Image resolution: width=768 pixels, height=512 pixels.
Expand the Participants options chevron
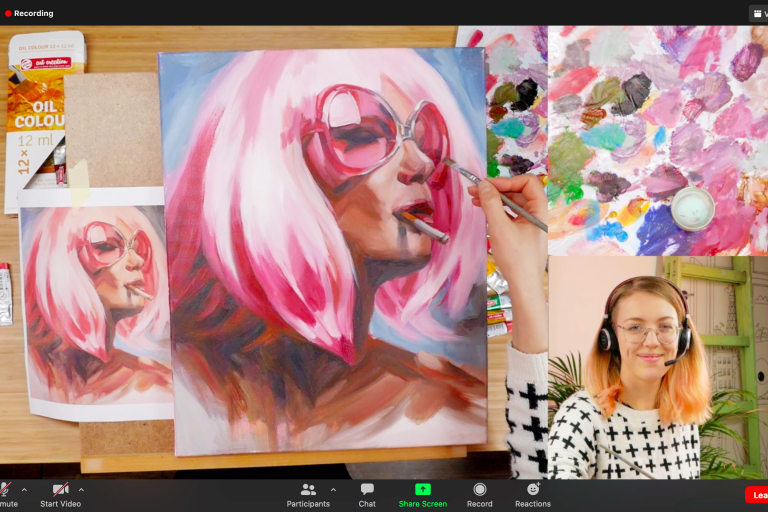(334, 489)
